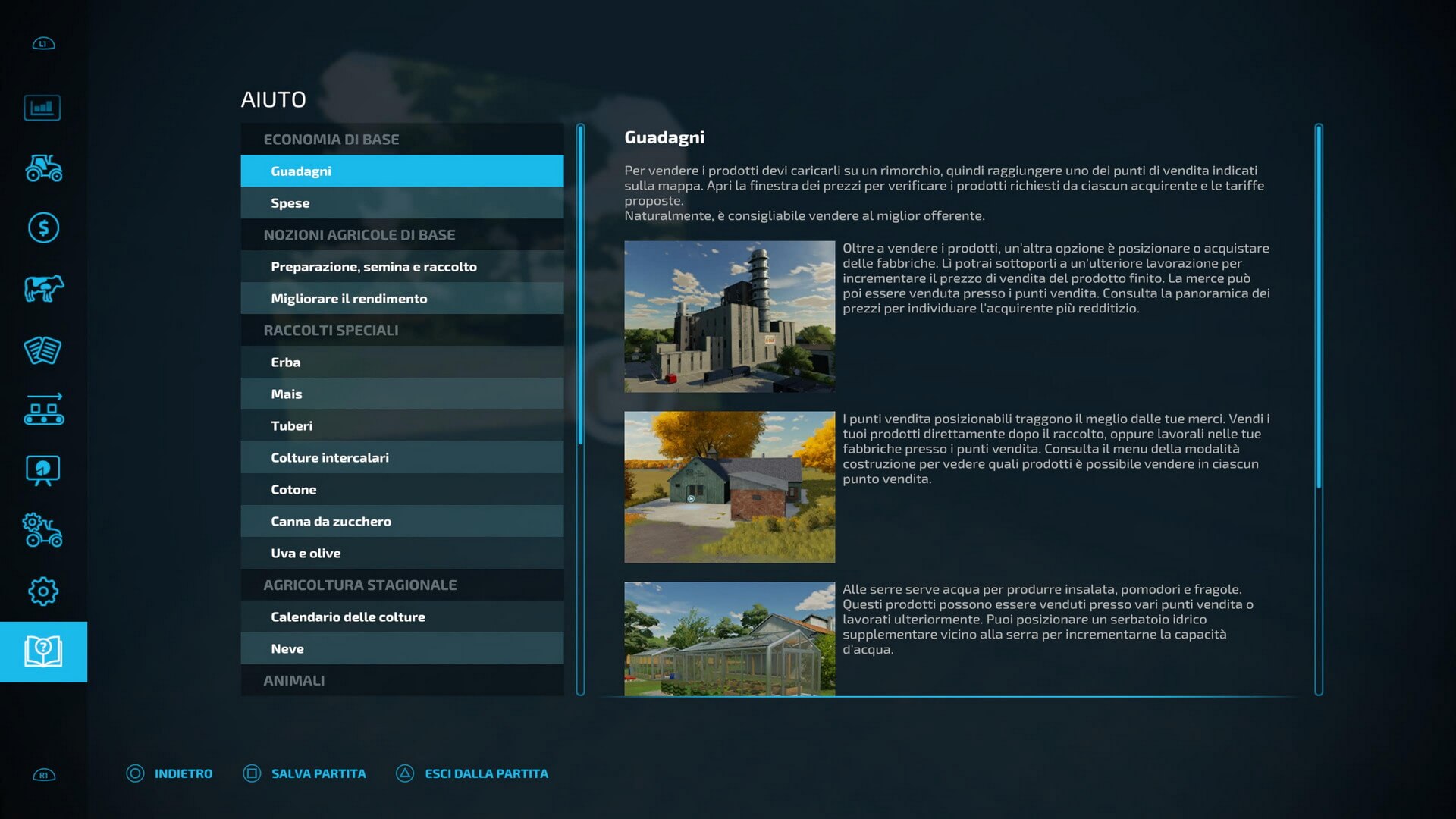Image resolution: width=1456 pixels, height=819 pixels.
Task: Click the AIUTO page title
Action: 273,99
